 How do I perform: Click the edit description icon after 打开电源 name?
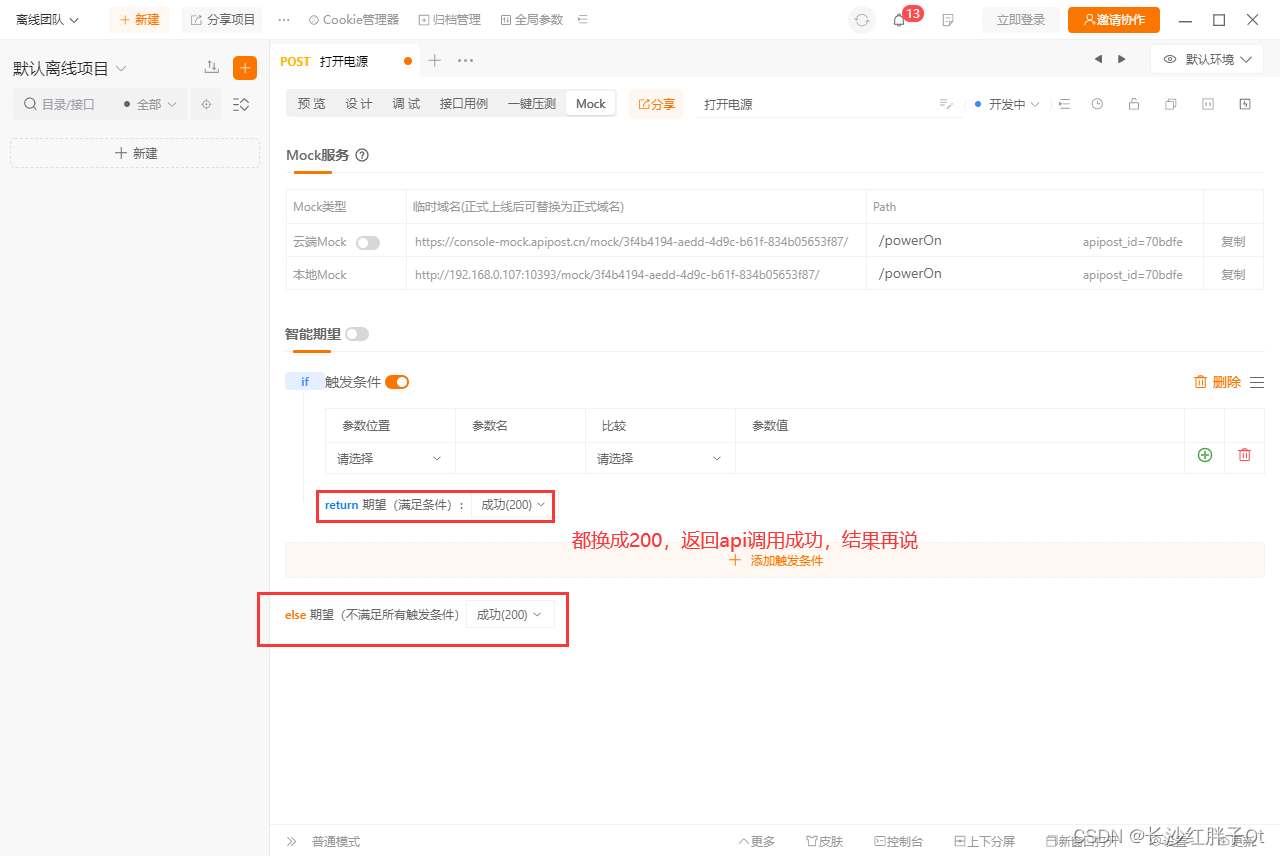point(946,104)
